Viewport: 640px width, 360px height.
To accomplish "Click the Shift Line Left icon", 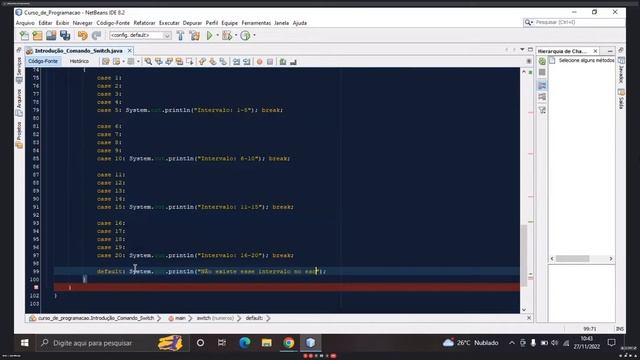I will [x=236, y=62].
